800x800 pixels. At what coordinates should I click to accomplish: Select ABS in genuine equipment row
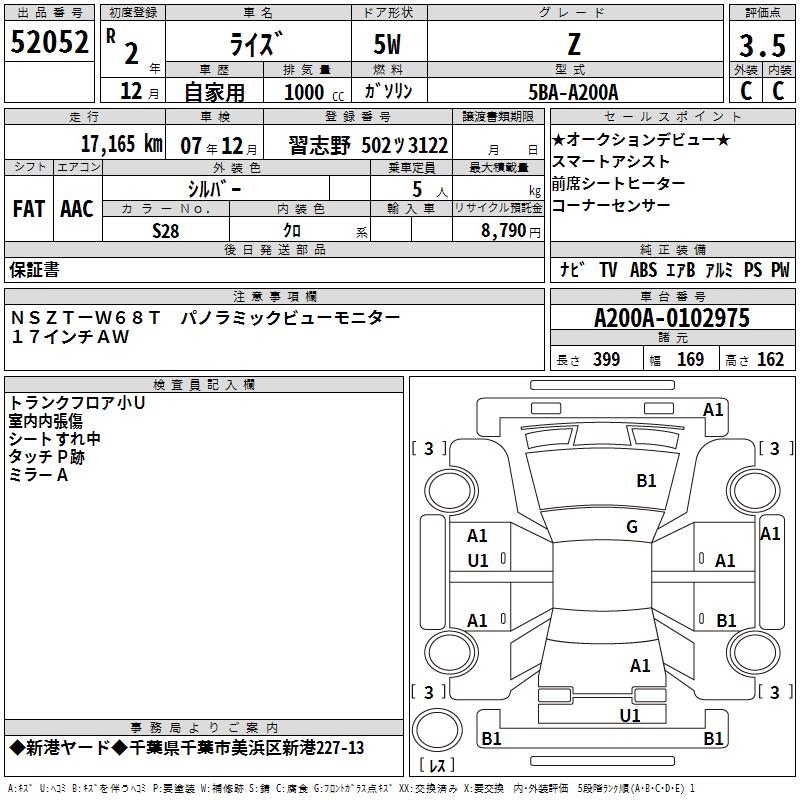click(643, 269)
